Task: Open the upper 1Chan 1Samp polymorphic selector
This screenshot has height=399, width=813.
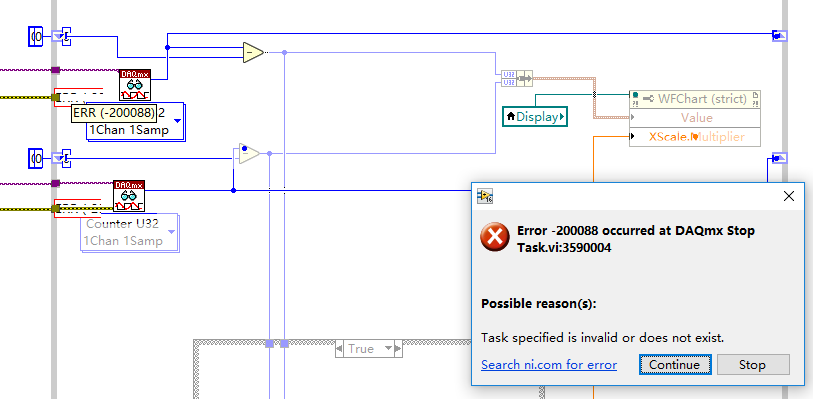Action: point(135,122)
